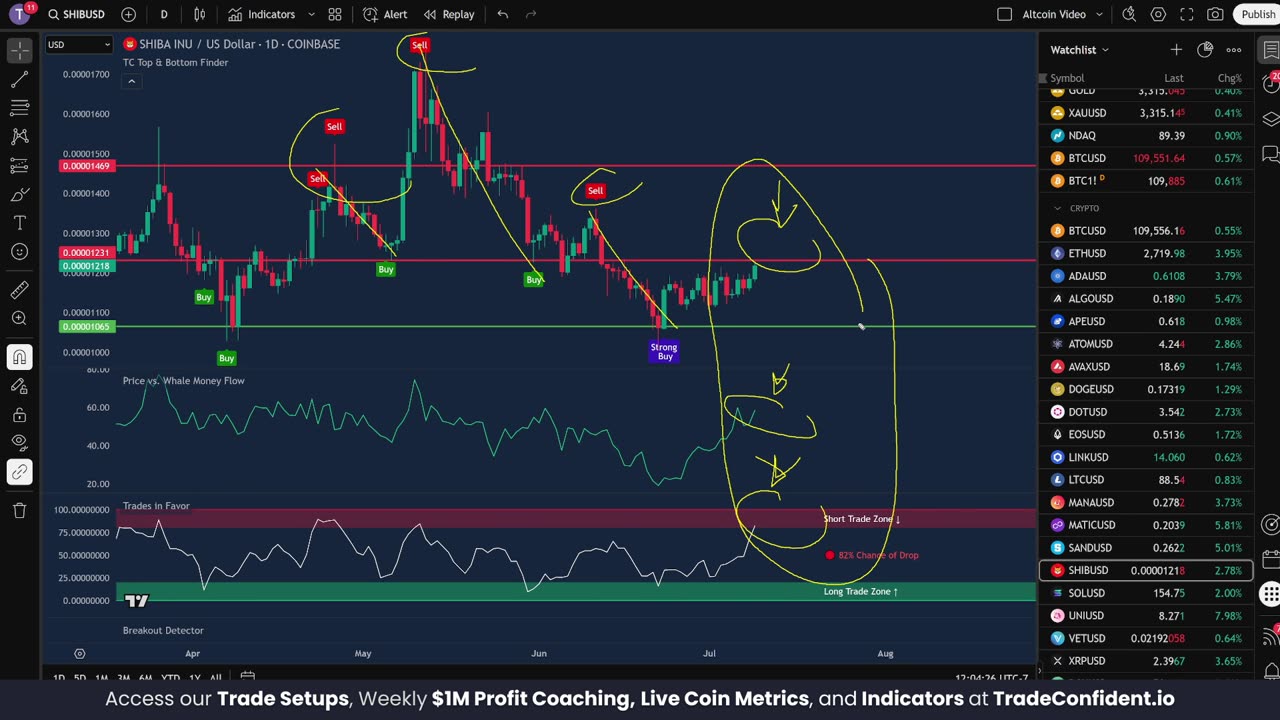Click the Publish button
Viewport: 1280px width, 720px height.
pos(1258,14)
